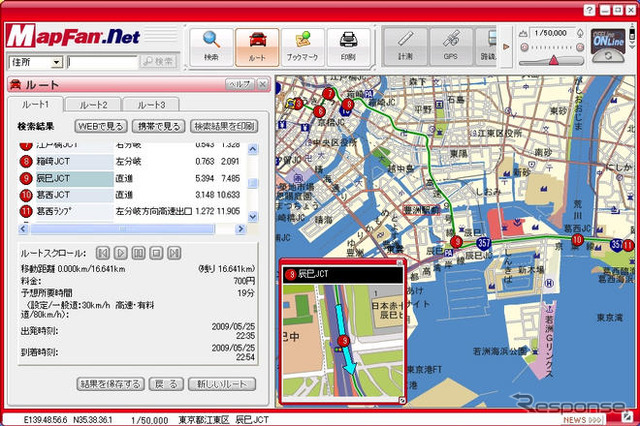The image size is (640, 426).
Task: Select the 箱崎JCT route row
Action: pos(131,162)
